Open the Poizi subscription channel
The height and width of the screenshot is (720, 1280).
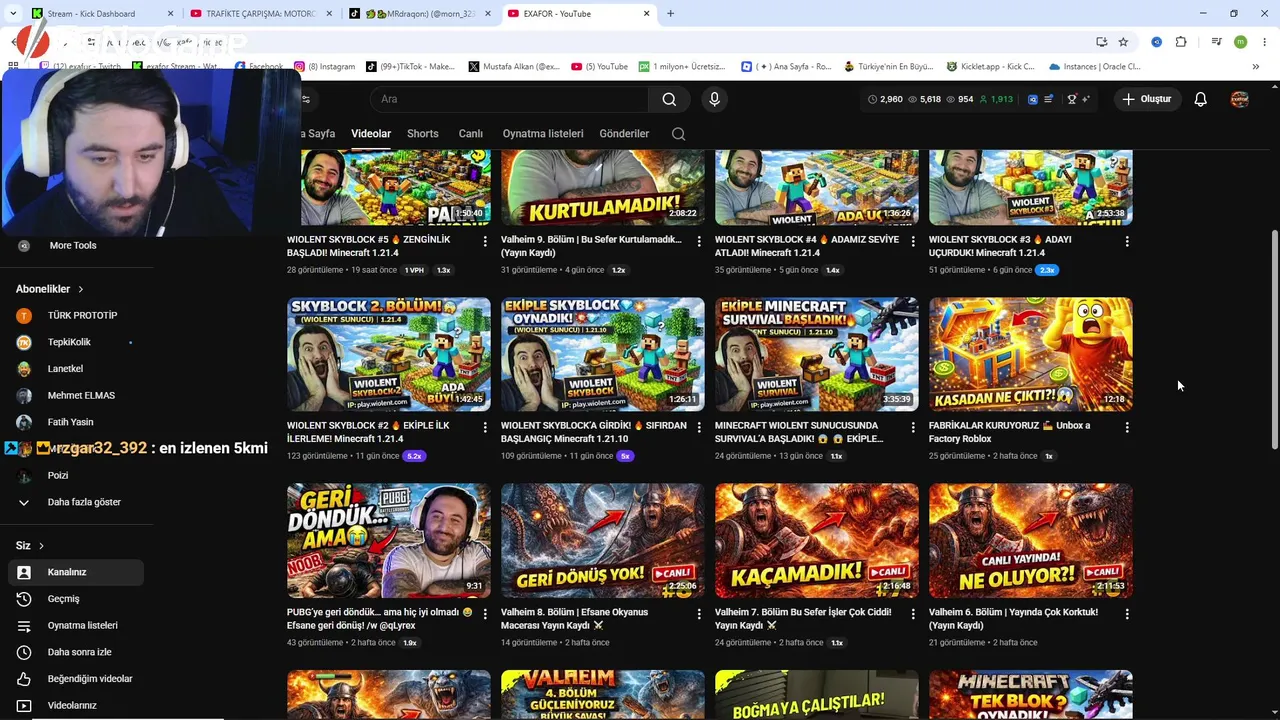tap(58, 475)
